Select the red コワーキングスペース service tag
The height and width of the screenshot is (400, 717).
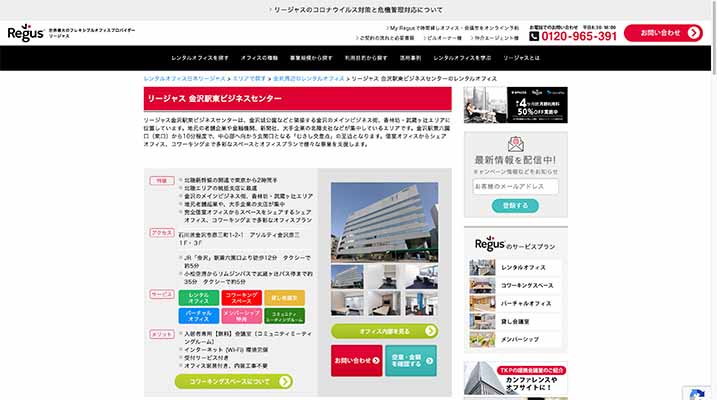[x=241, y=298]
